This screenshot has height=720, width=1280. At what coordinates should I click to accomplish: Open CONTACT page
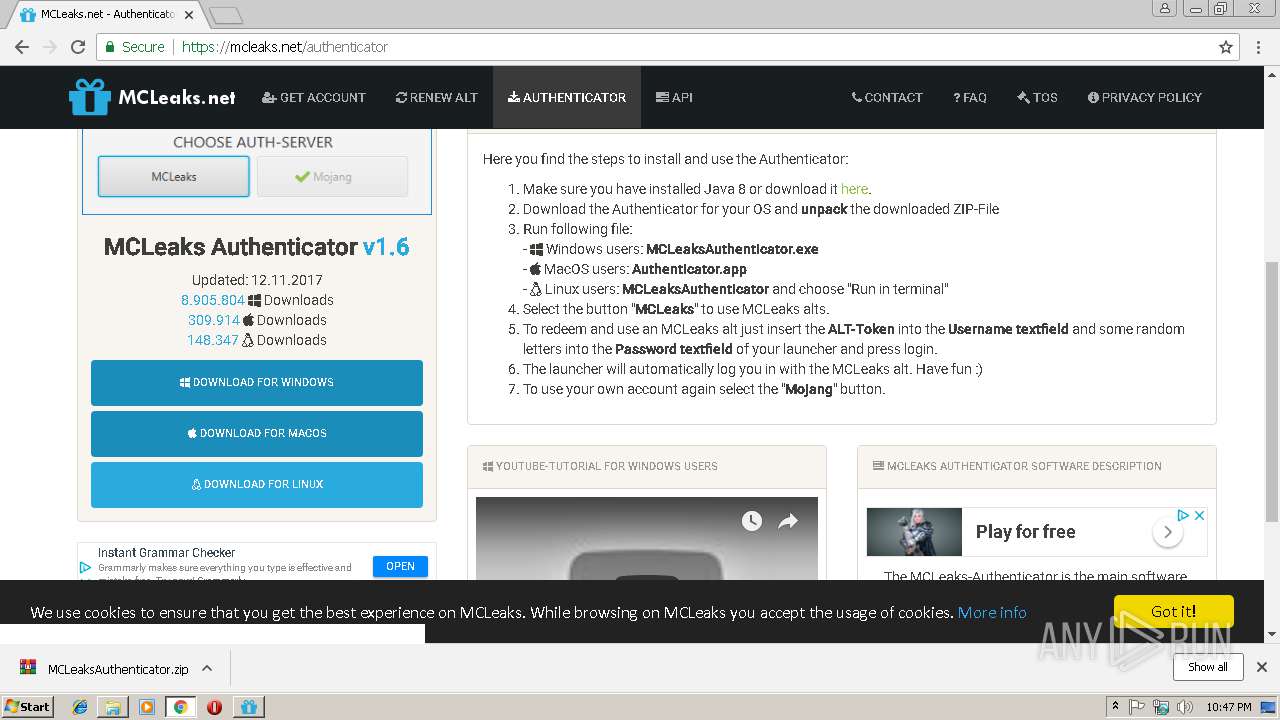pos(887,97)
